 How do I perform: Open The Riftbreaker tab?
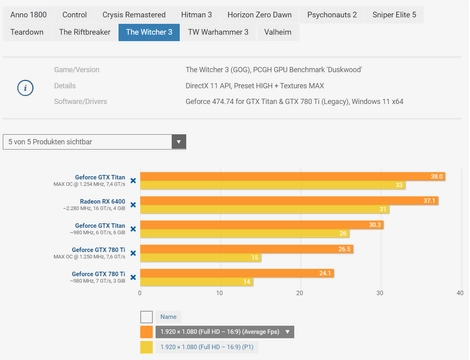(85, 32)
